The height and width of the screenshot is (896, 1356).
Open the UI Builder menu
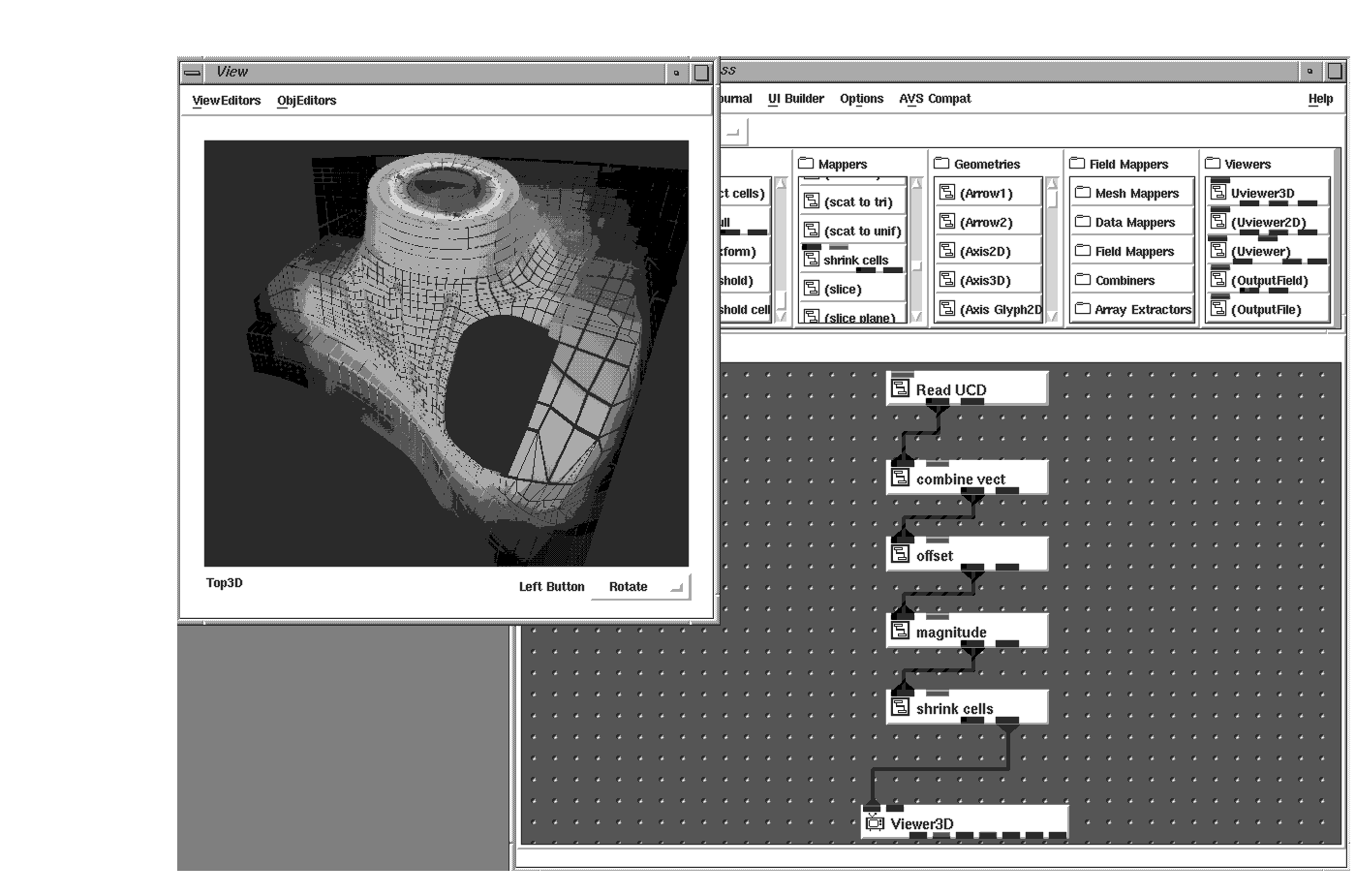pyautogui.click(x=795, y=99)
